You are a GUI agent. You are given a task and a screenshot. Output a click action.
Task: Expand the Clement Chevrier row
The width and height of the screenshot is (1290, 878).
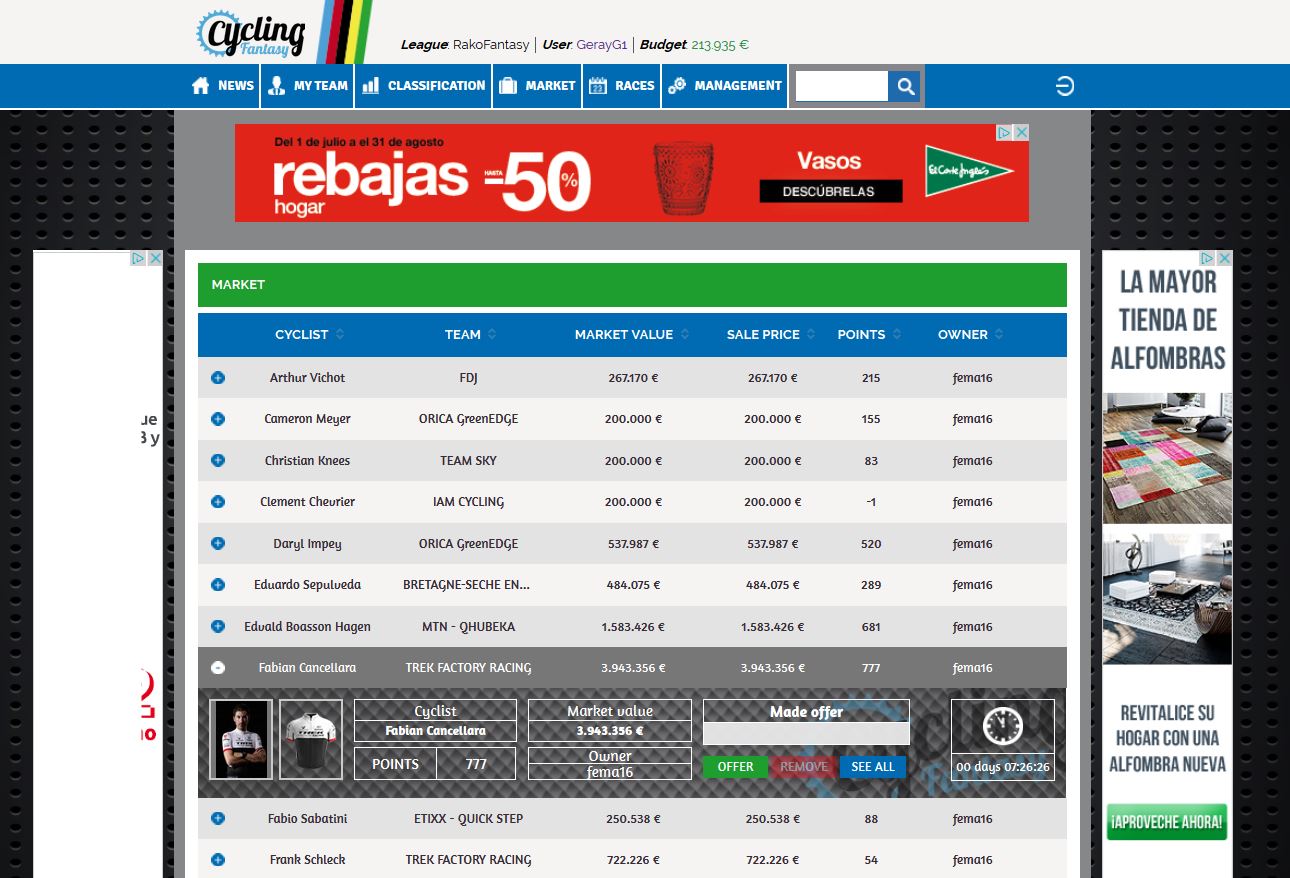pos(218,502)
